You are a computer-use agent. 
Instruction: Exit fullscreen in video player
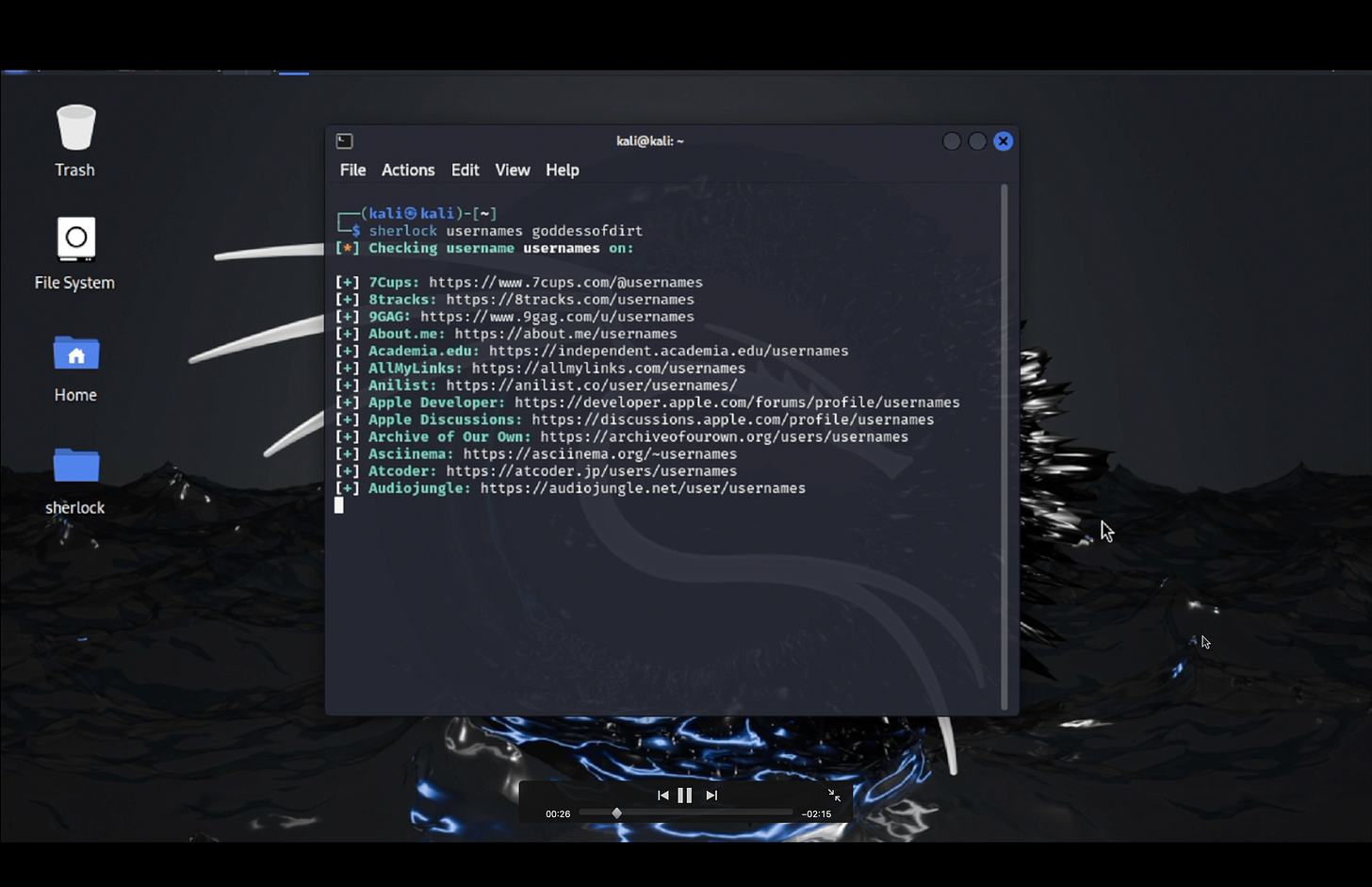pyautogui.click(x=834, y=796)
